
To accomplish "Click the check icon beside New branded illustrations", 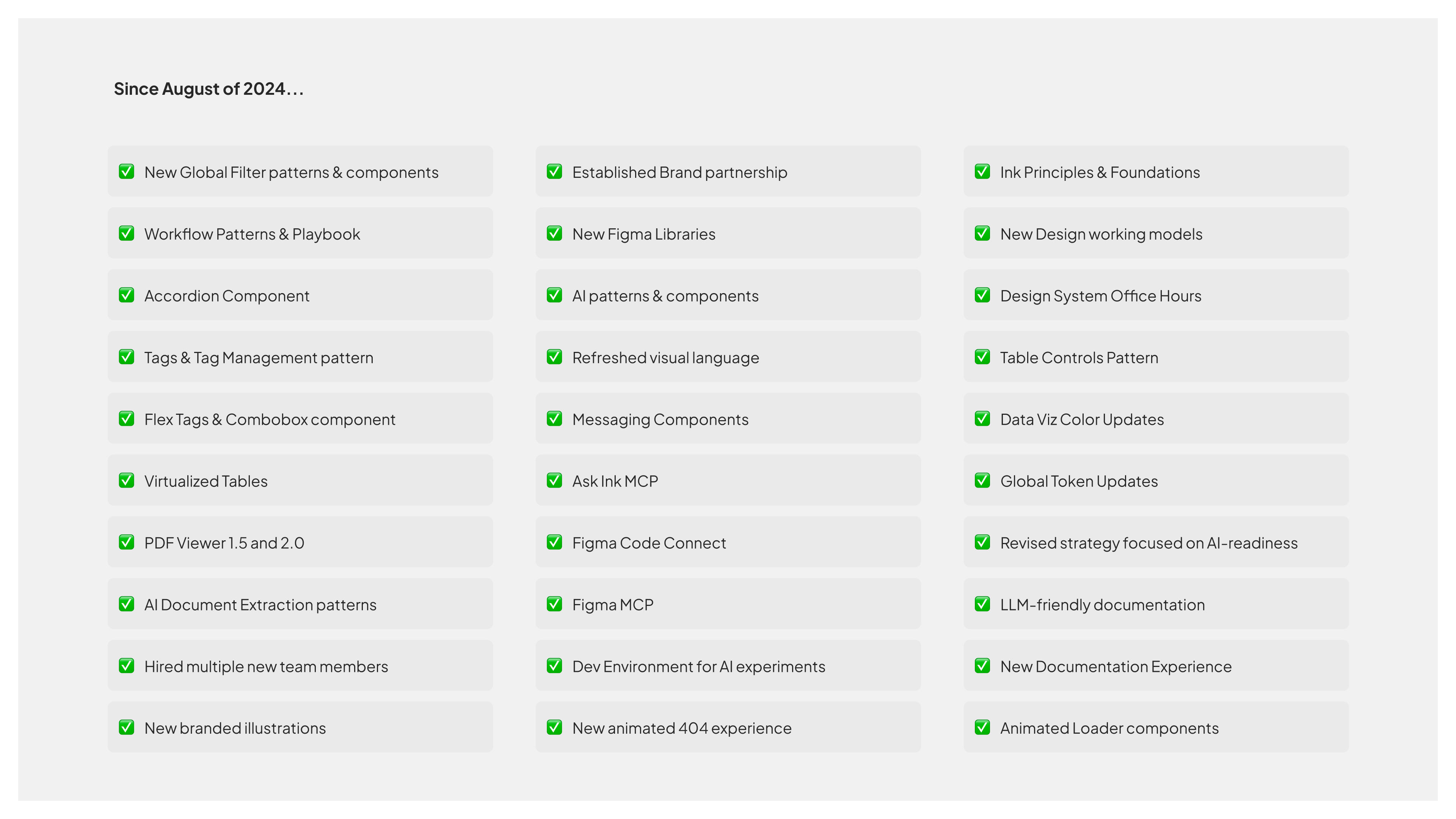I will coord(127,728).
